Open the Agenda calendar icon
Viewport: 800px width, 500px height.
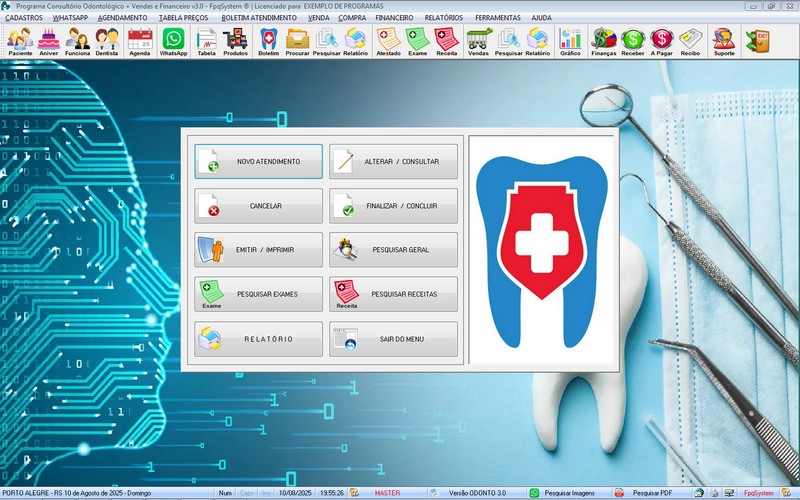(140, 41)
